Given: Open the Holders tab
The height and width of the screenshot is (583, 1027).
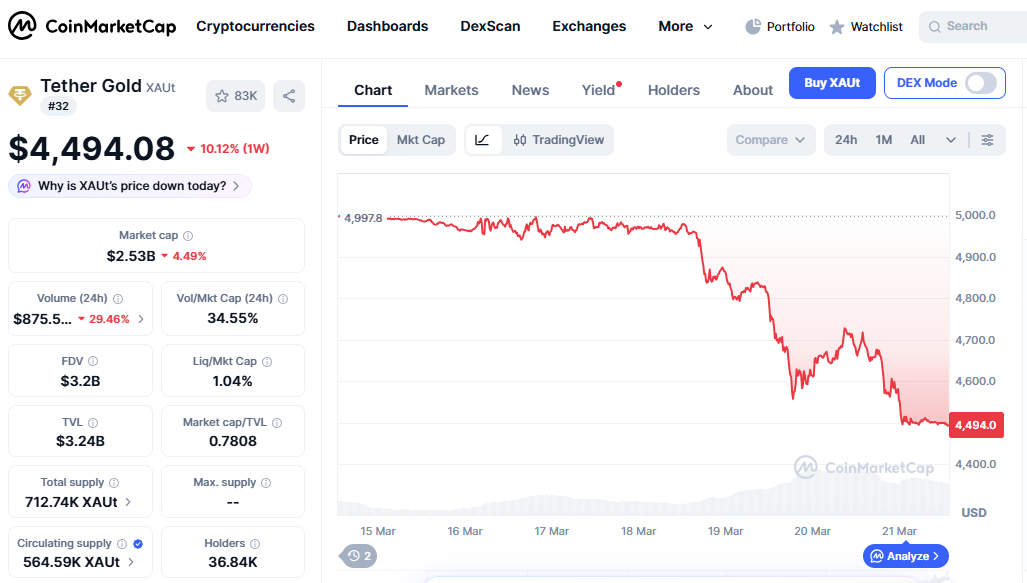Looking at the screenshot, I should click(x=673, y=90).
